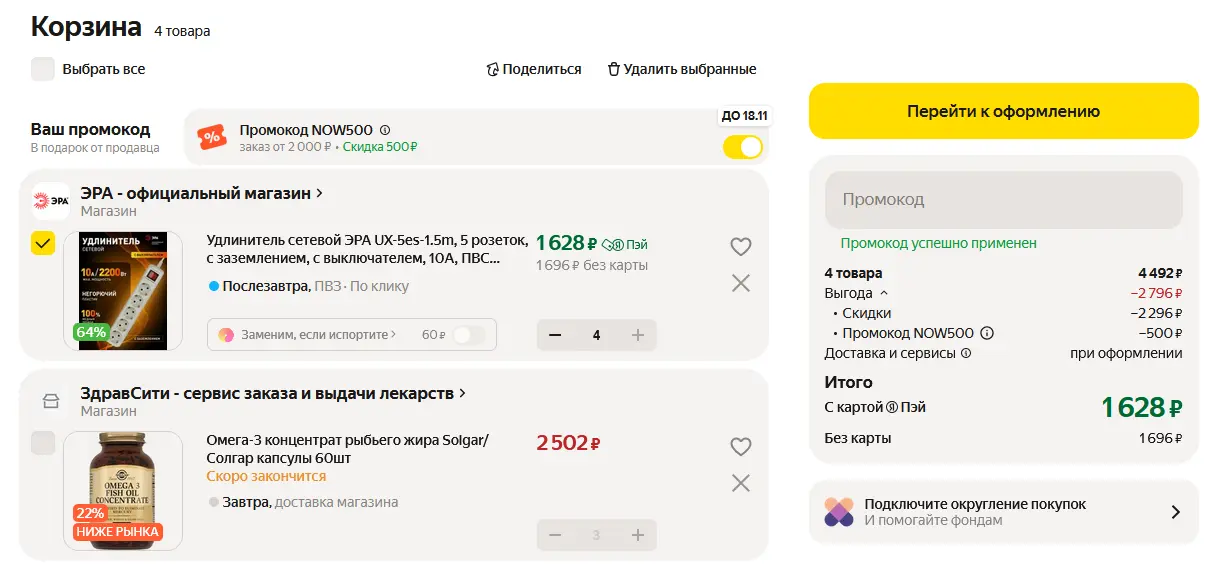Viewport: 1208px width, 571px height.
Task: Remove Omega-3 Solgar item with X icon
Action: (x=740, y=483)
